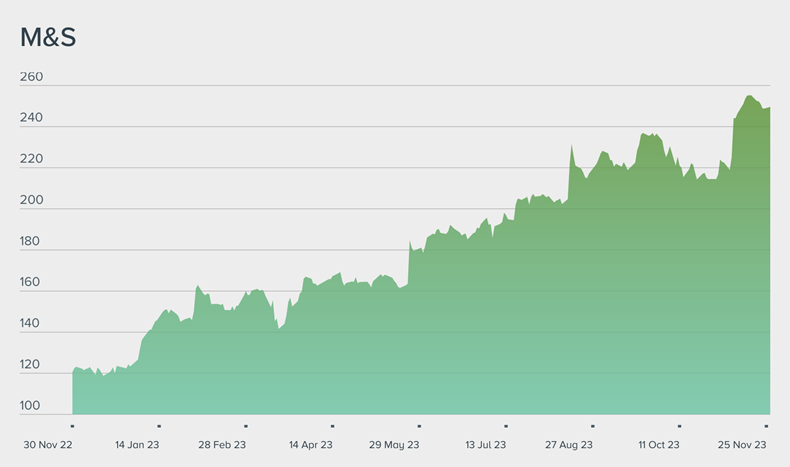Select the 240 price axis label
Viewport: 790px width, 467px height.
31,118
